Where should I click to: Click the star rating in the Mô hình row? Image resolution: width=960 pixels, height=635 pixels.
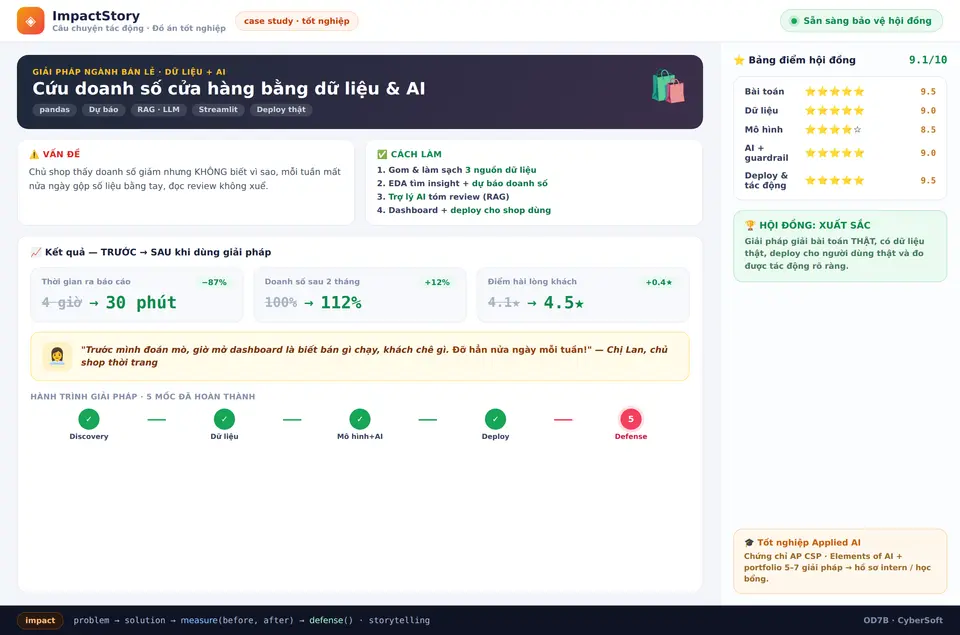point(834,130)
